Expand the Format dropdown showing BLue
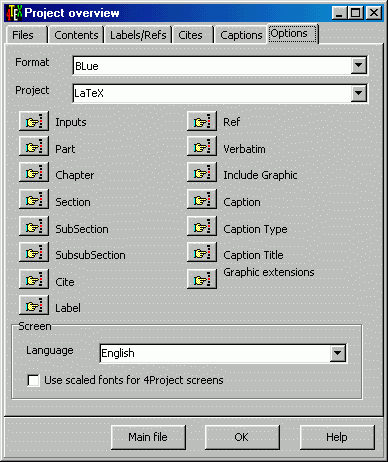The width and height of the screenshot is (388, 462). point(359,65)
